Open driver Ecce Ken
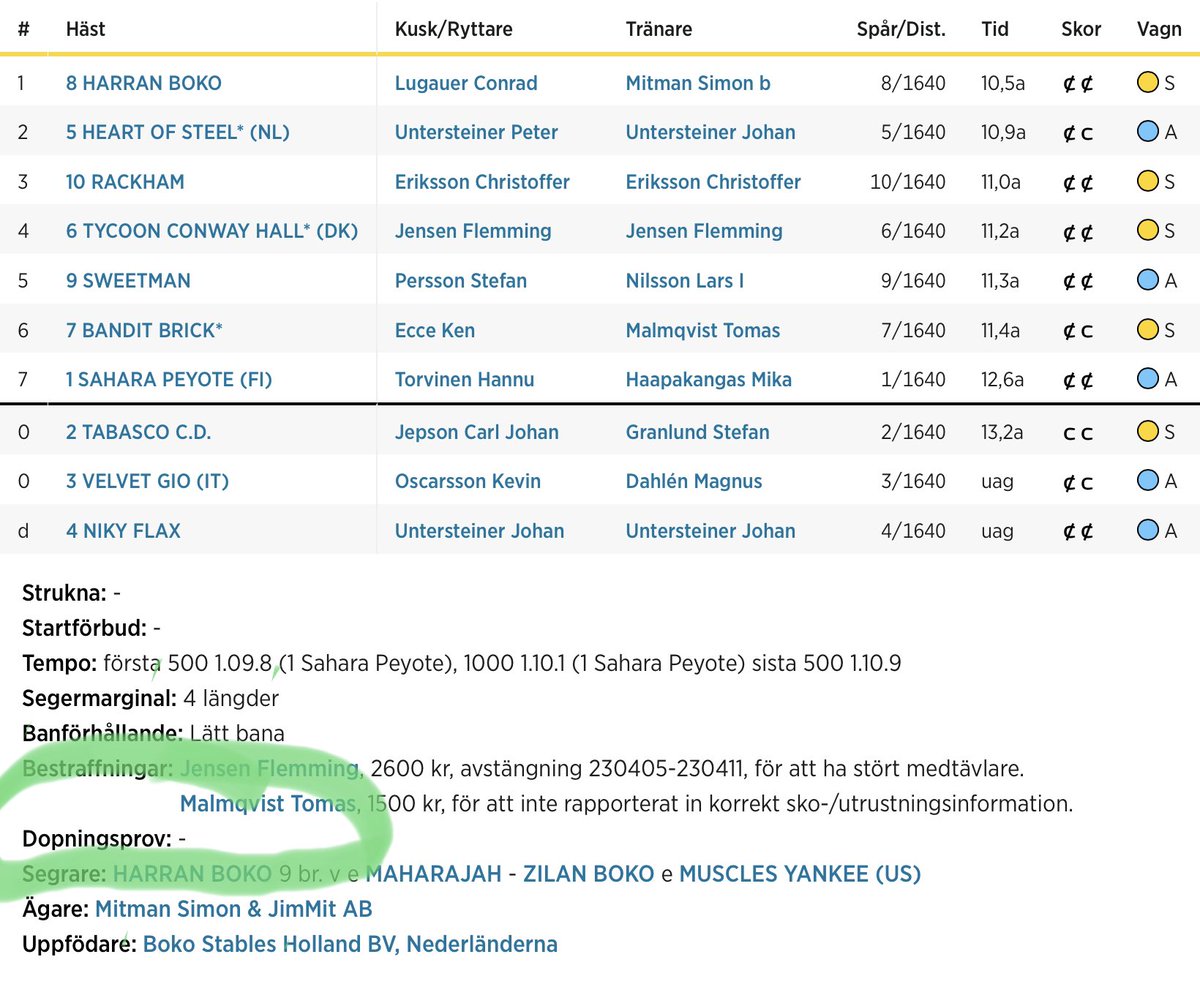This screenshot has height=987, width=1200. coord(435,331)
